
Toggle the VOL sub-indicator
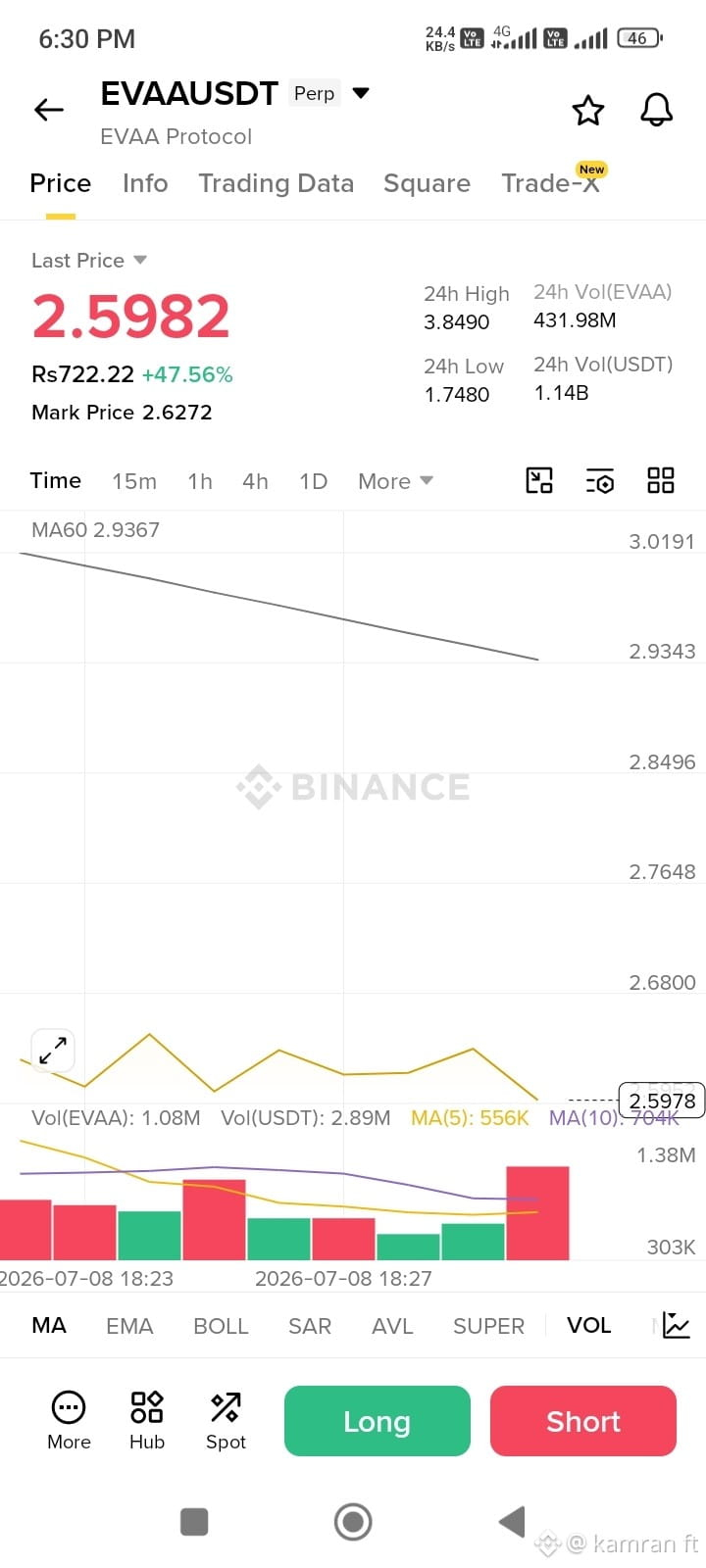coord(588,1325)
